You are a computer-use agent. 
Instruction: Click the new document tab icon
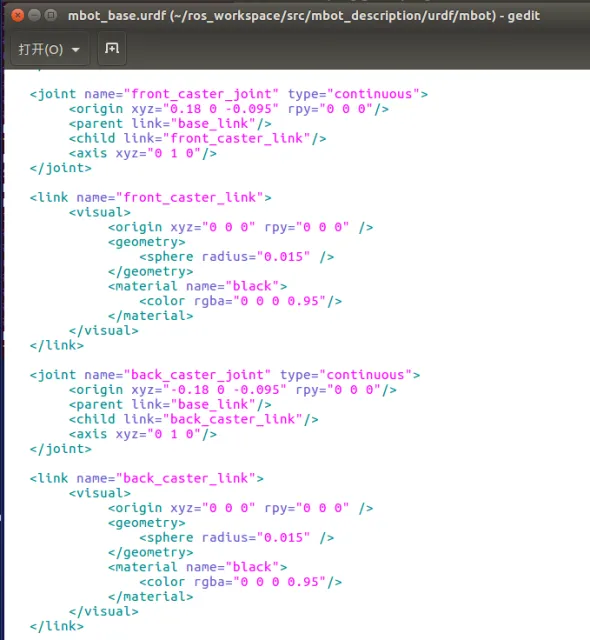(112, 49)
